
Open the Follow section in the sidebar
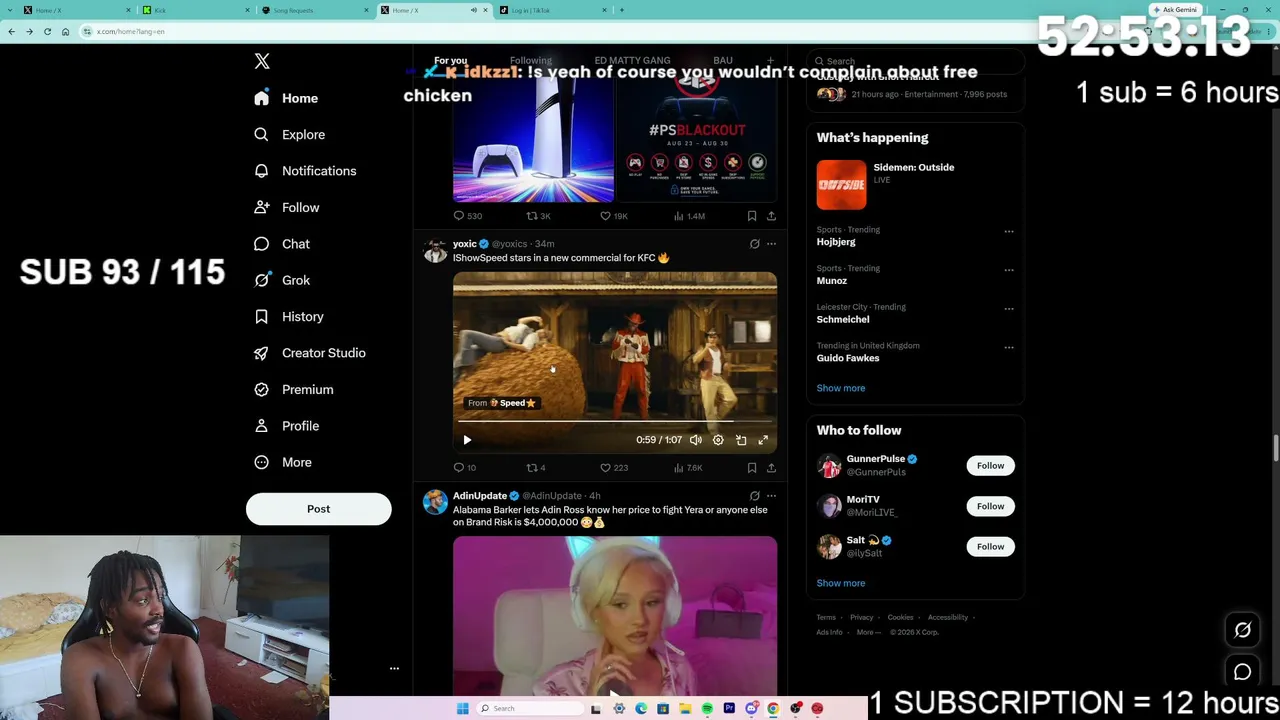point(286,207)
